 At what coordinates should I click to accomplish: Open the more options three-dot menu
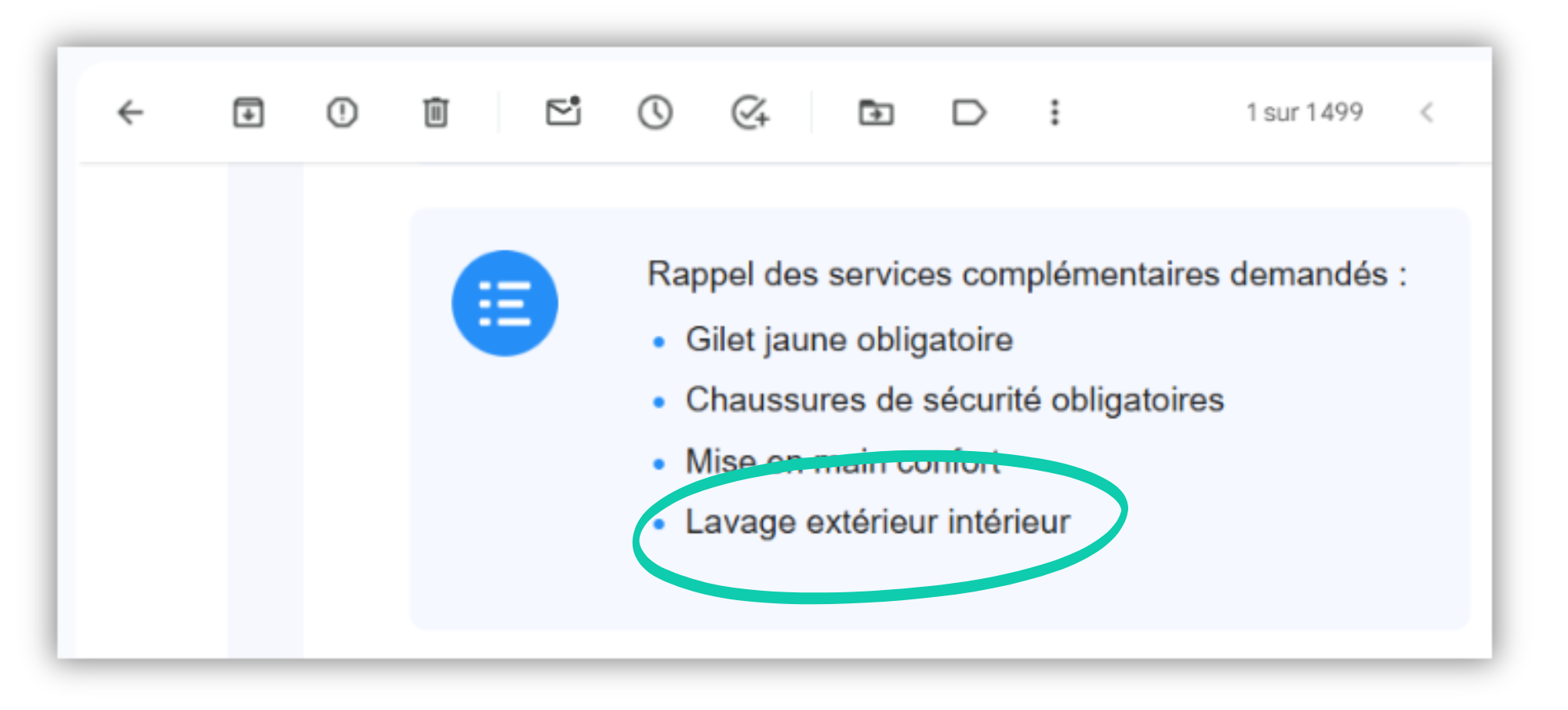[1054, 113]
